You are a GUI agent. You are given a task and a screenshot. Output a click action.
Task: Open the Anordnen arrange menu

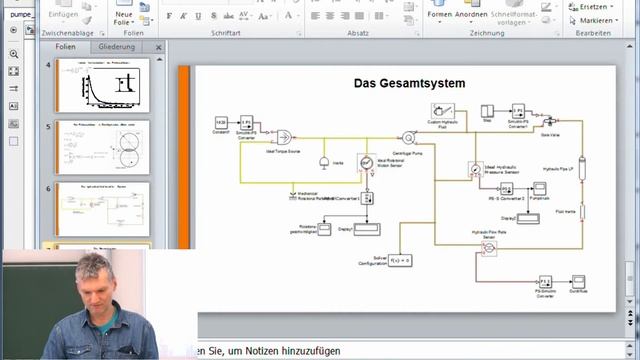coord(471,11)
